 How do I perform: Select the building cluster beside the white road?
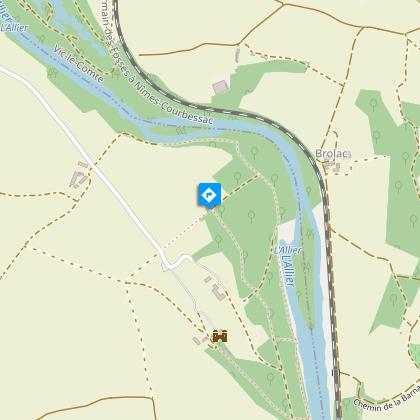[78, 177]
